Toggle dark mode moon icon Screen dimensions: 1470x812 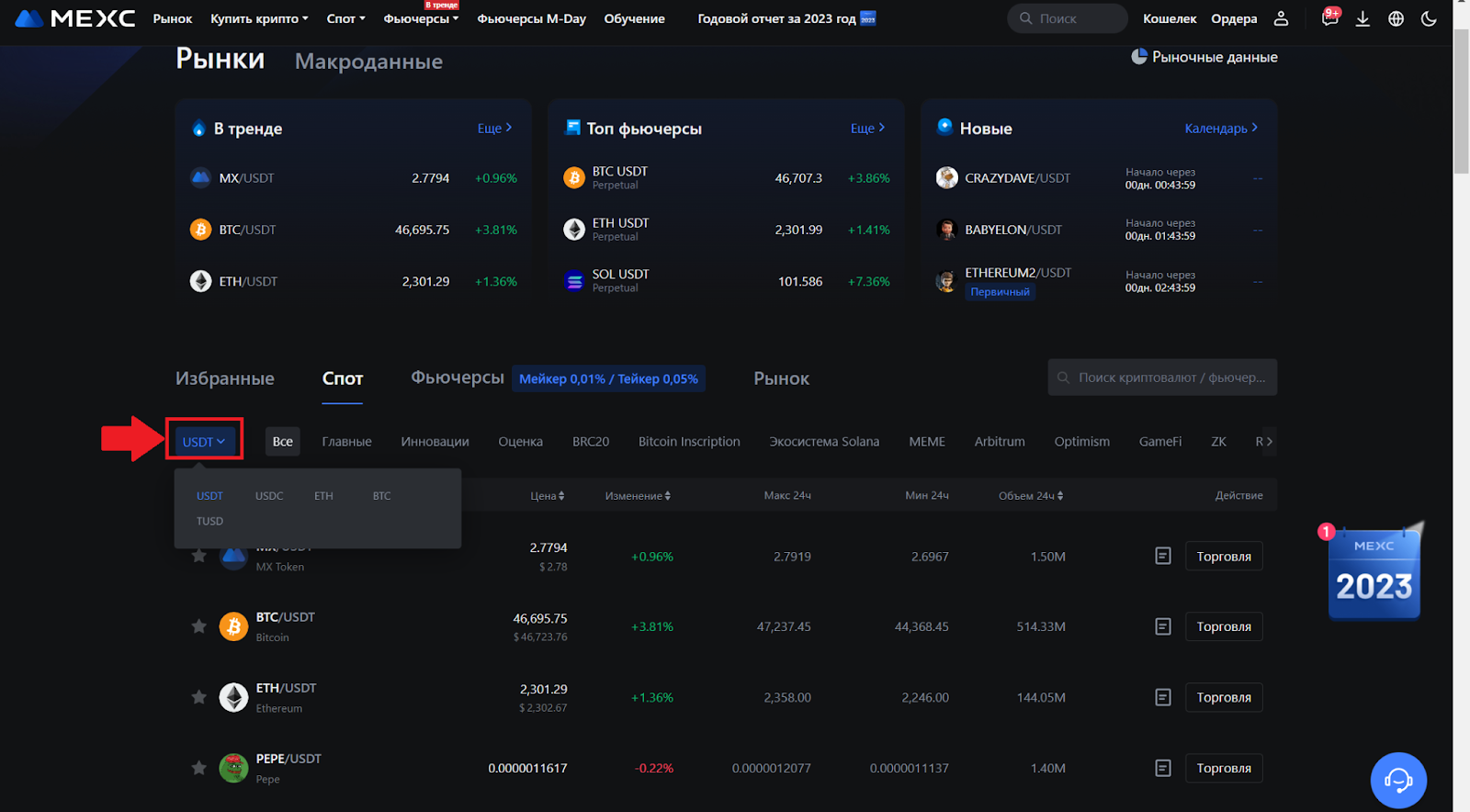[x=1429, y=18]
